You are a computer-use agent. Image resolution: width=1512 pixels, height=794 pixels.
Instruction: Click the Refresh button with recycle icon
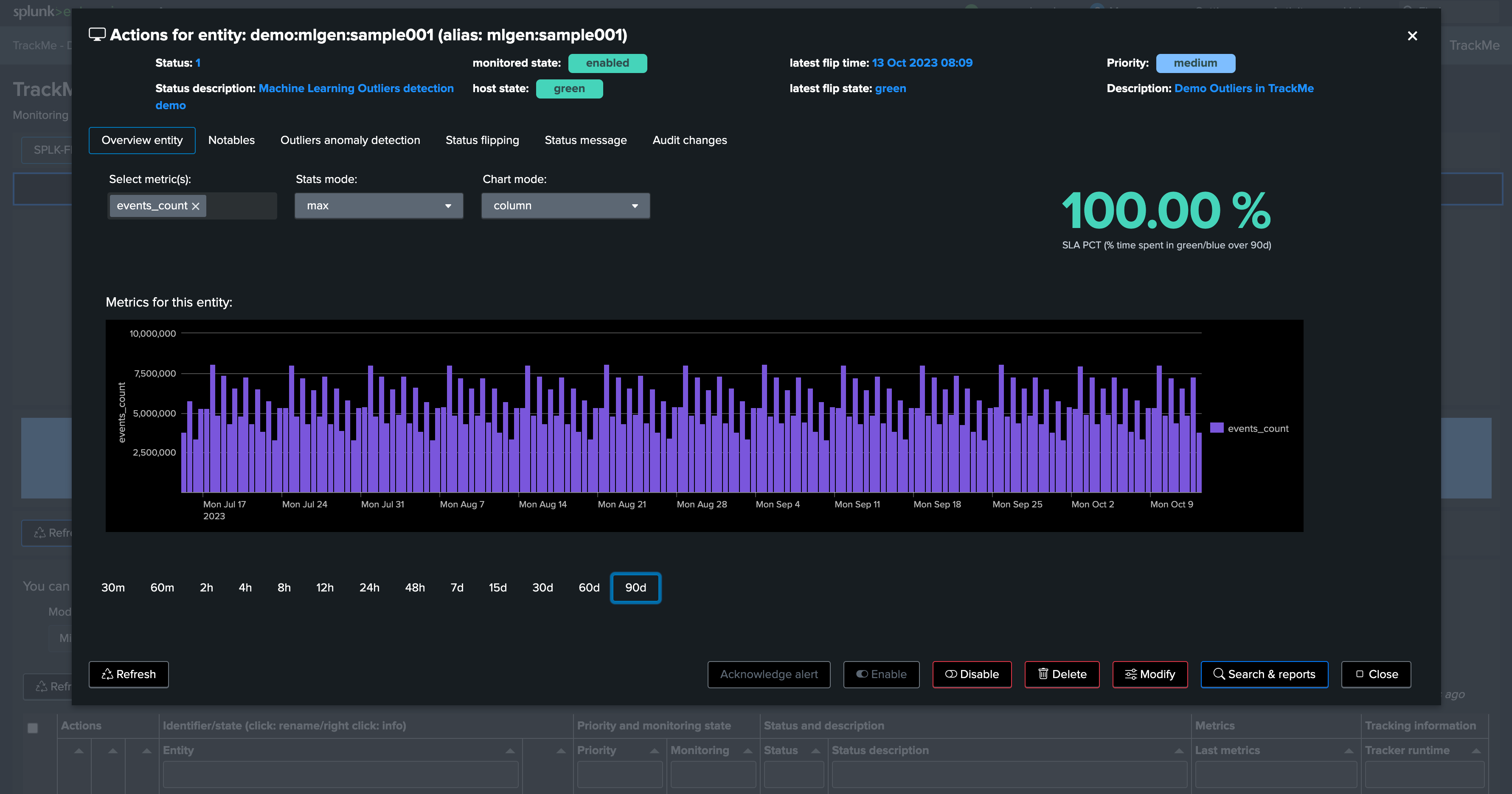click(x=129, y=674)
